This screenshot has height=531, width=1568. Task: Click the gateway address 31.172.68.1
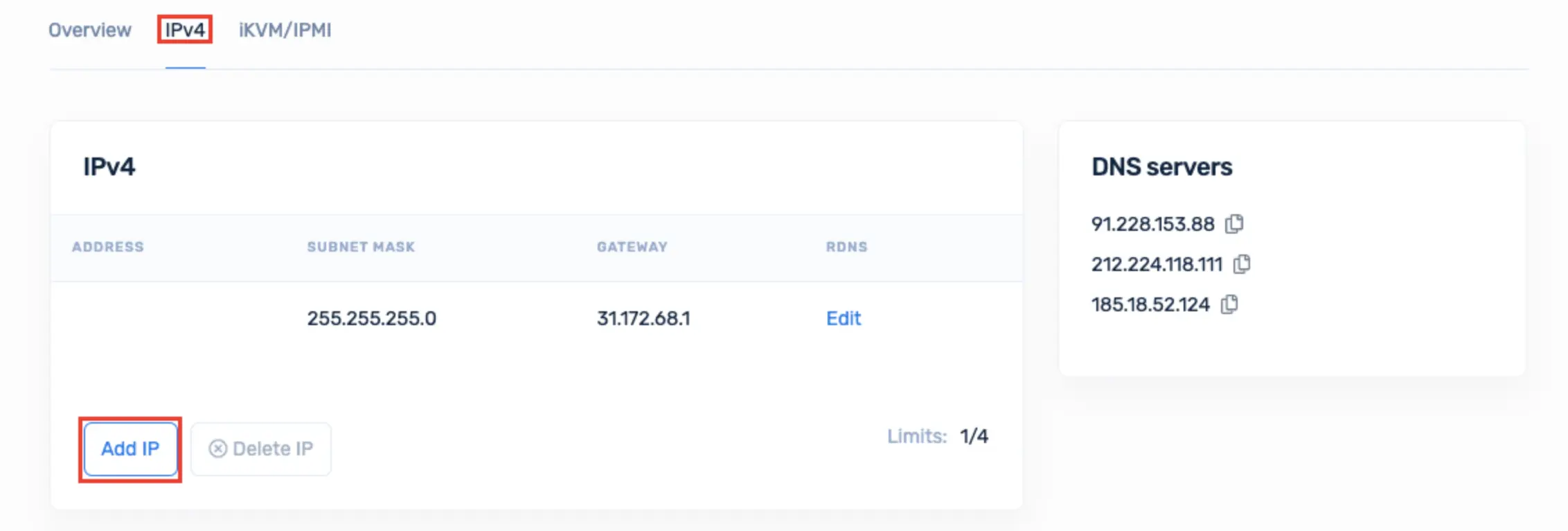643,318
